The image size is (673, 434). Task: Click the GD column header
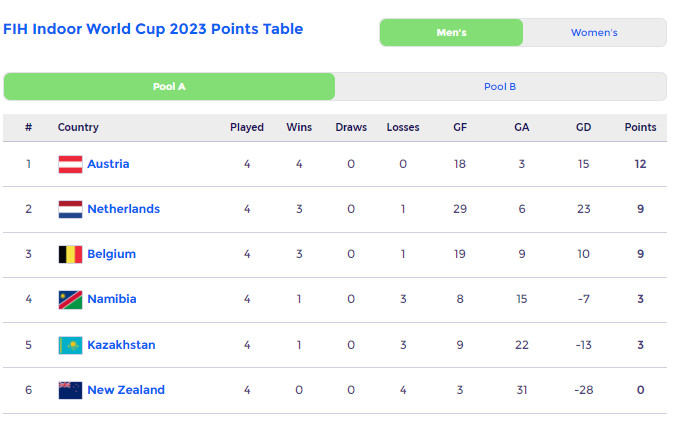583,127
